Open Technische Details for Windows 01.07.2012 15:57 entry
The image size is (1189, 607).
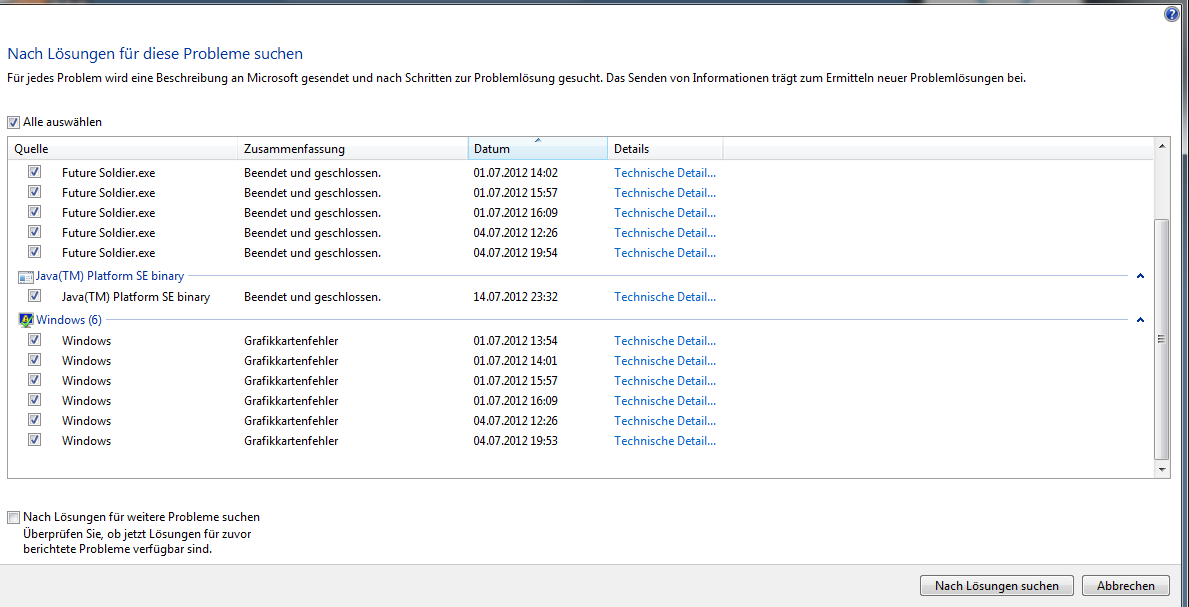665,381
